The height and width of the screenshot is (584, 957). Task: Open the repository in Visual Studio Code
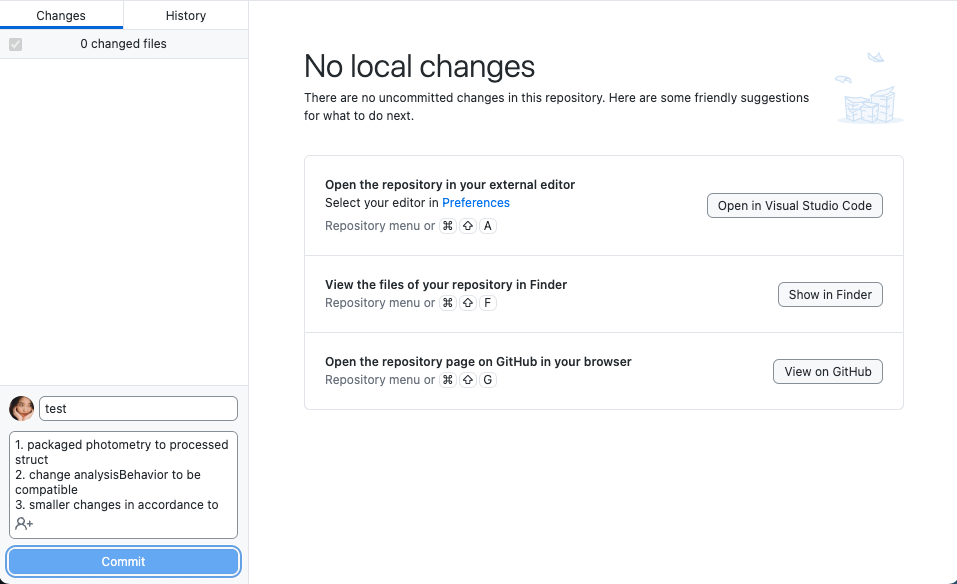tap(794, 205)
